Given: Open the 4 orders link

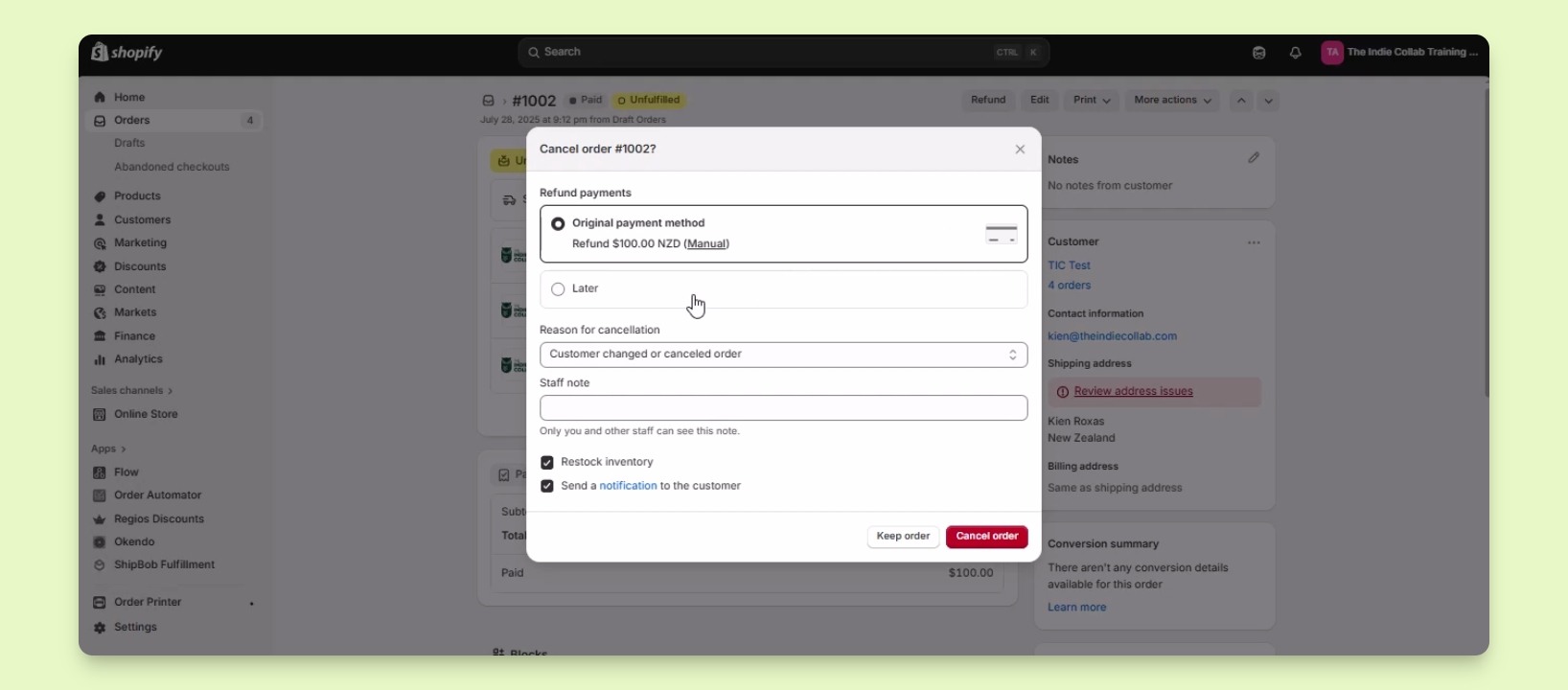Looking at the screenshot, I should 1069,286.
